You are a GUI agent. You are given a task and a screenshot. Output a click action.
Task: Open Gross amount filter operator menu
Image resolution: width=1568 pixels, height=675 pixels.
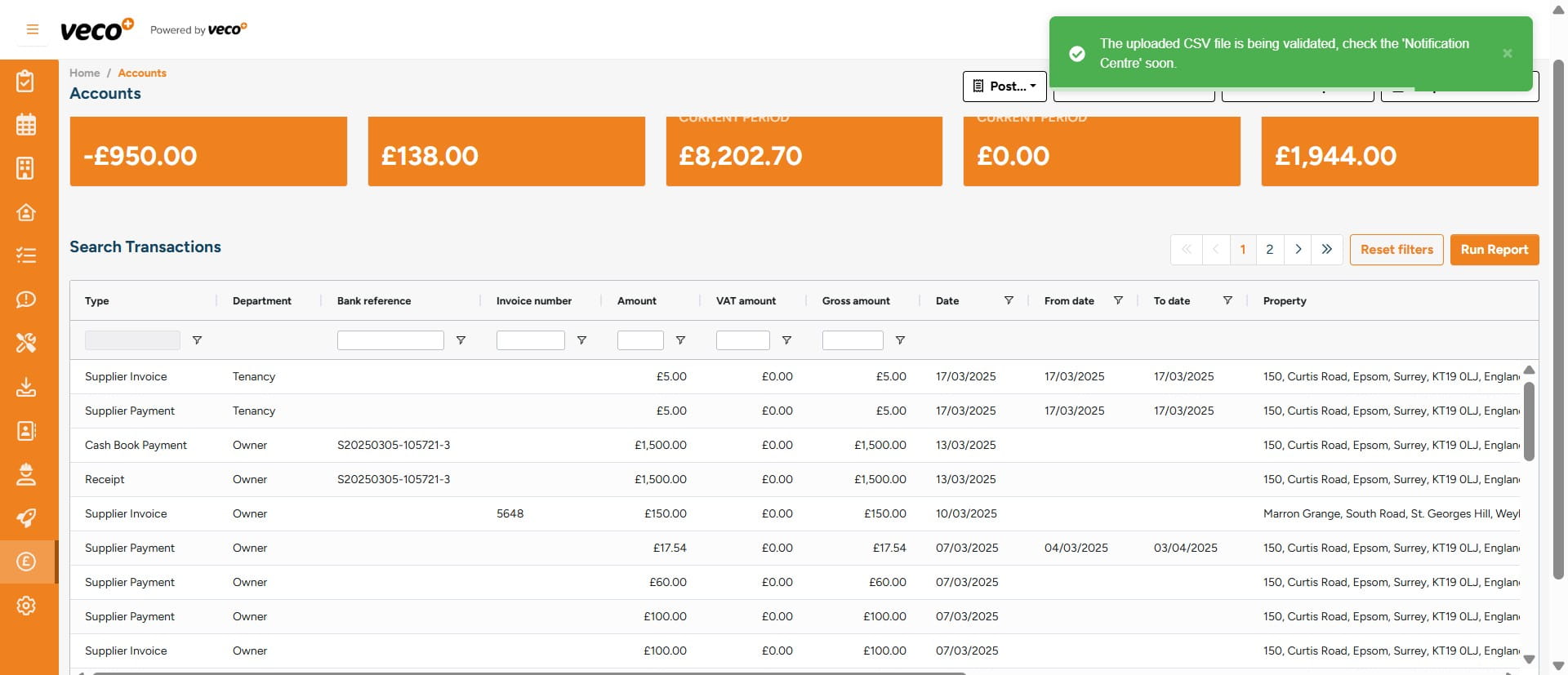pyautogui.click(x=900, y=340)
